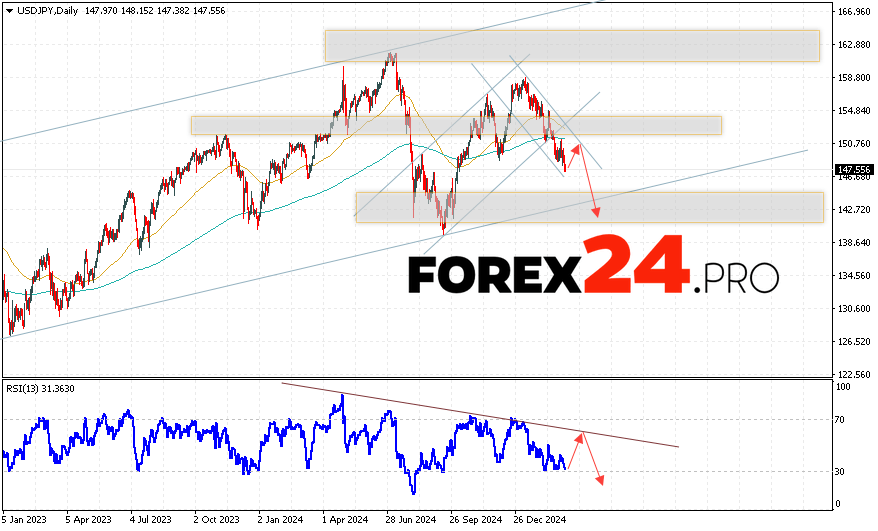Image resolution: width=878 pixels, height=531 pixels.
Task: Click the triangle arrow beside USDJPY,Daily
Action: (7, 9)
